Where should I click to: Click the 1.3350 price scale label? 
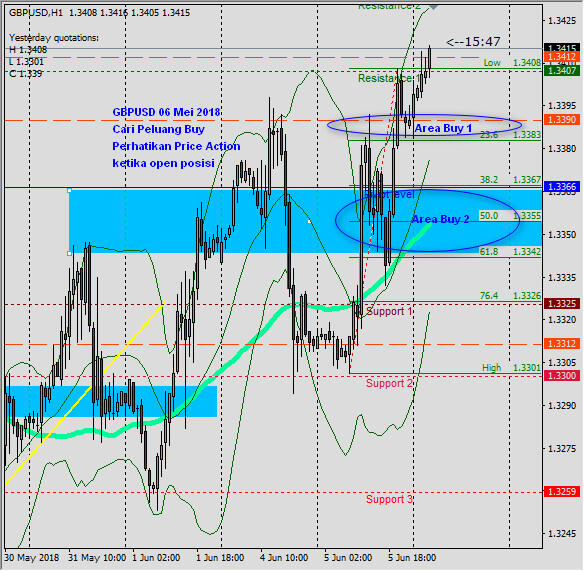562,235
